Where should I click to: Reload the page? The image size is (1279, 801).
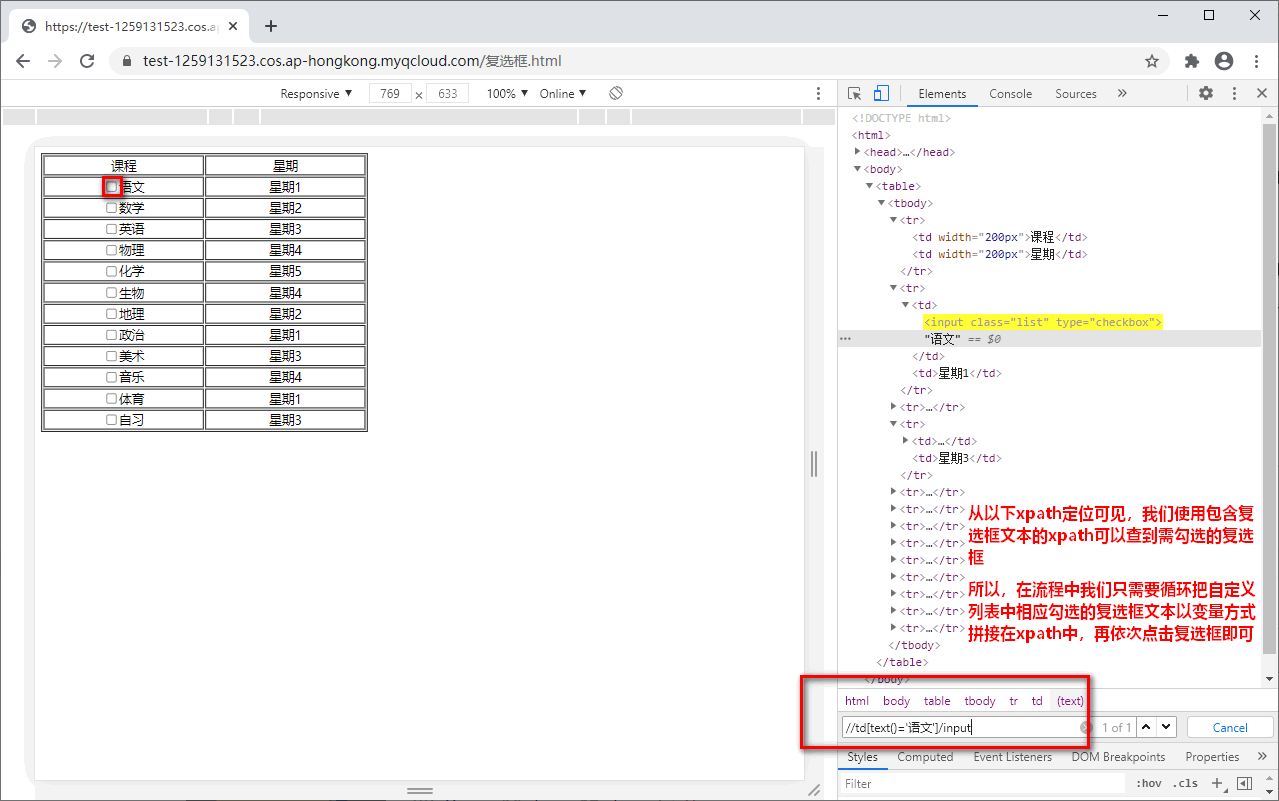coord(87,61)
